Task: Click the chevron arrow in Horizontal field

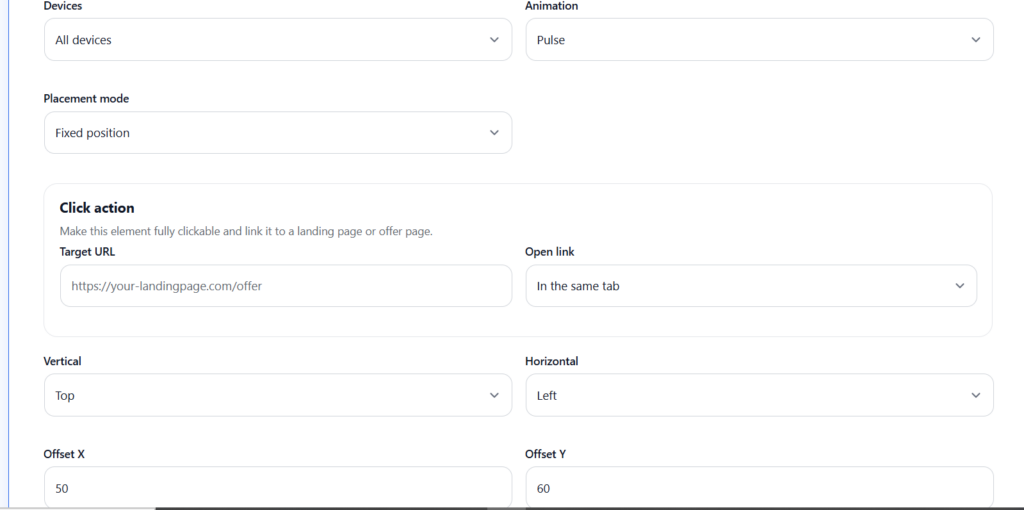Action: coord(976,396)
